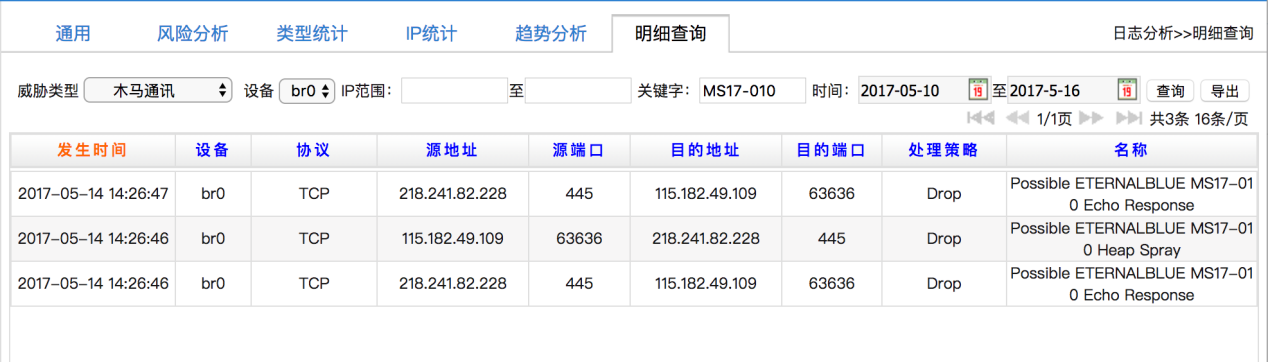This screenshot has width=1268, height=362.
Task: Open the end date calendar icon
Action: 1127,90
